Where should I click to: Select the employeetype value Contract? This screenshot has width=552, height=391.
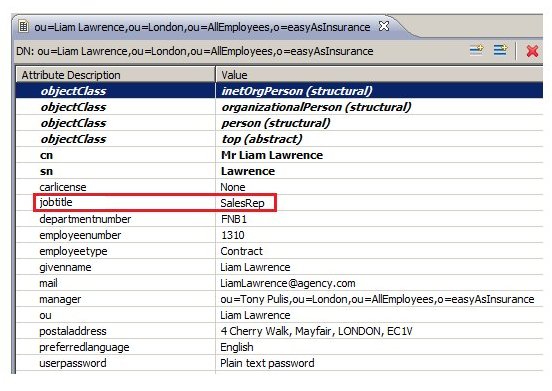click(242, 251)
